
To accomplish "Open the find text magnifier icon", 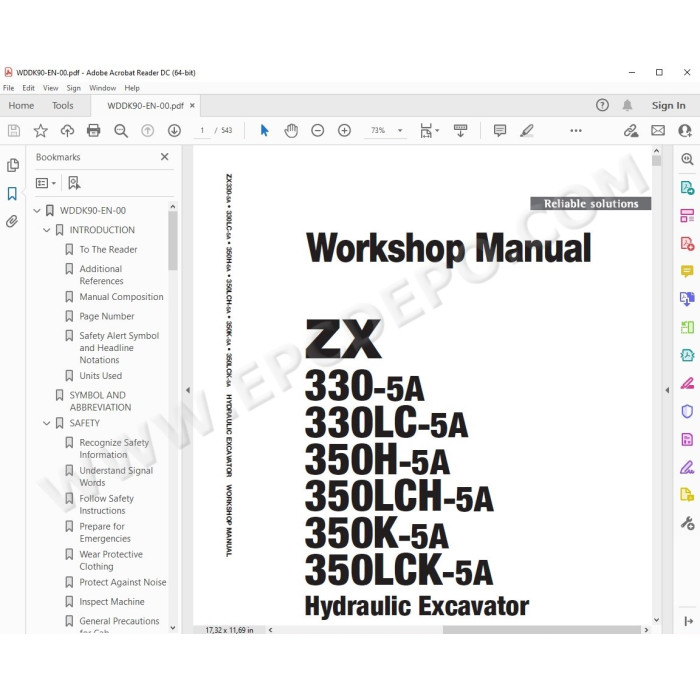I will point(121,130).
